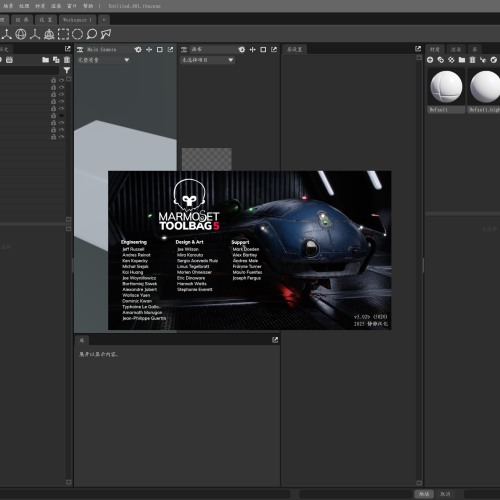The image size is (500, 500).
Task: Click the duplicate icon in scene panel
Action: 56,60
